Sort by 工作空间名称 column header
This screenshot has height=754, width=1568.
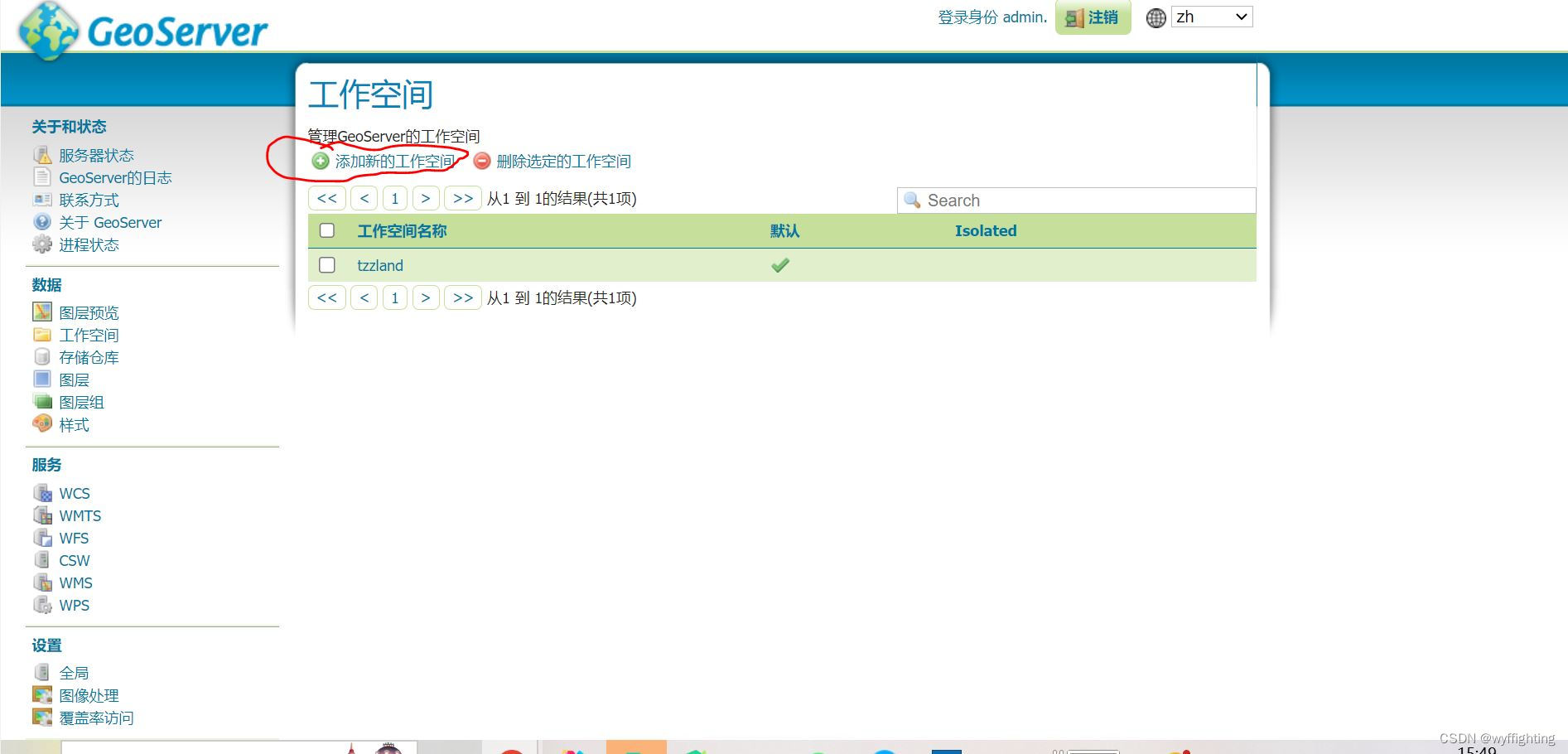pos(402,230)
